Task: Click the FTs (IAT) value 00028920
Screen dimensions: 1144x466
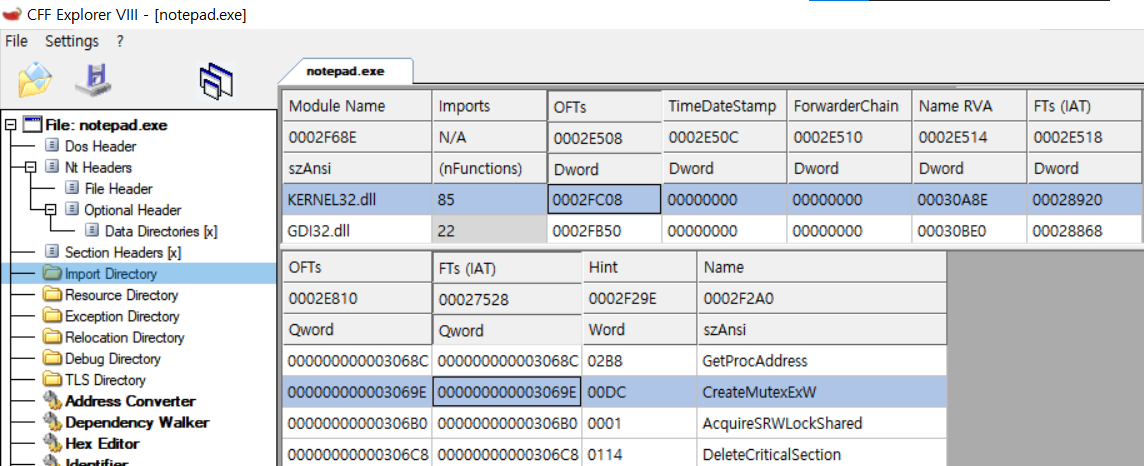Action: [x=1084, y=200]
